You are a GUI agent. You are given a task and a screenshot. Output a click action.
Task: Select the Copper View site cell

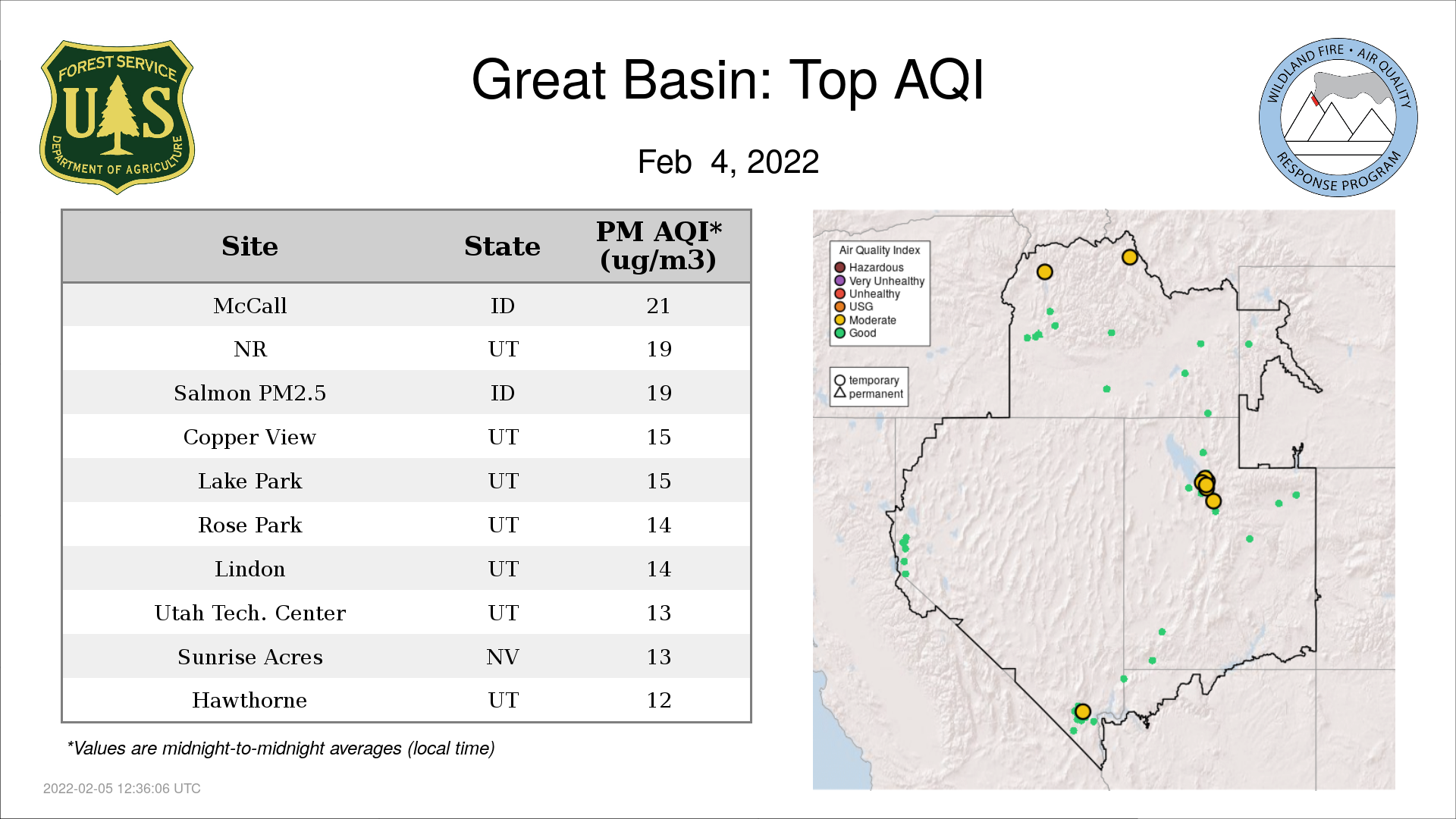[x=249, y=437]
